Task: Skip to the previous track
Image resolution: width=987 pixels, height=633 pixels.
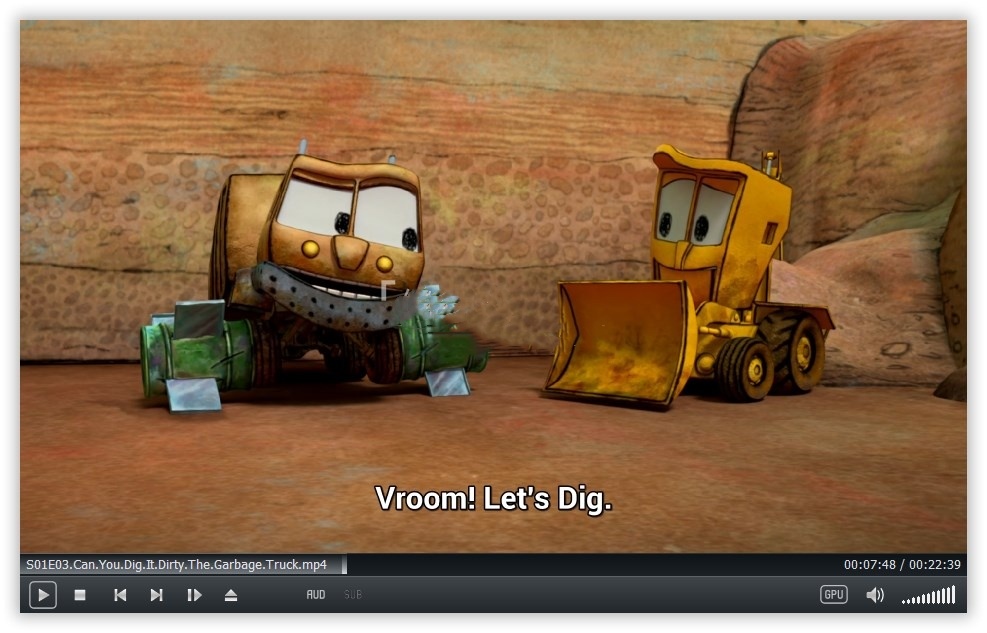Action: [120, 595]
